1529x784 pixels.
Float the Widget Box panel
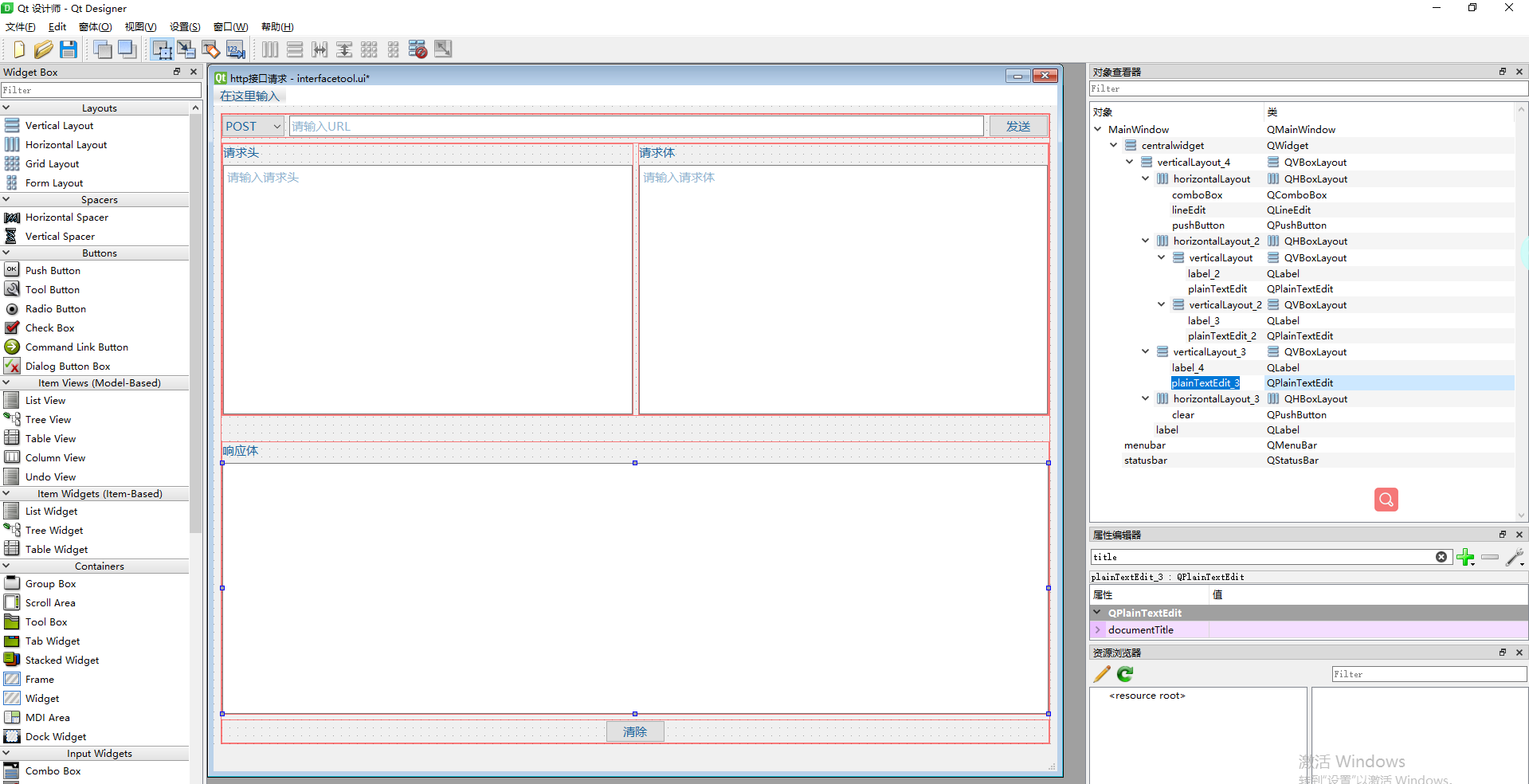click(177, 72)
